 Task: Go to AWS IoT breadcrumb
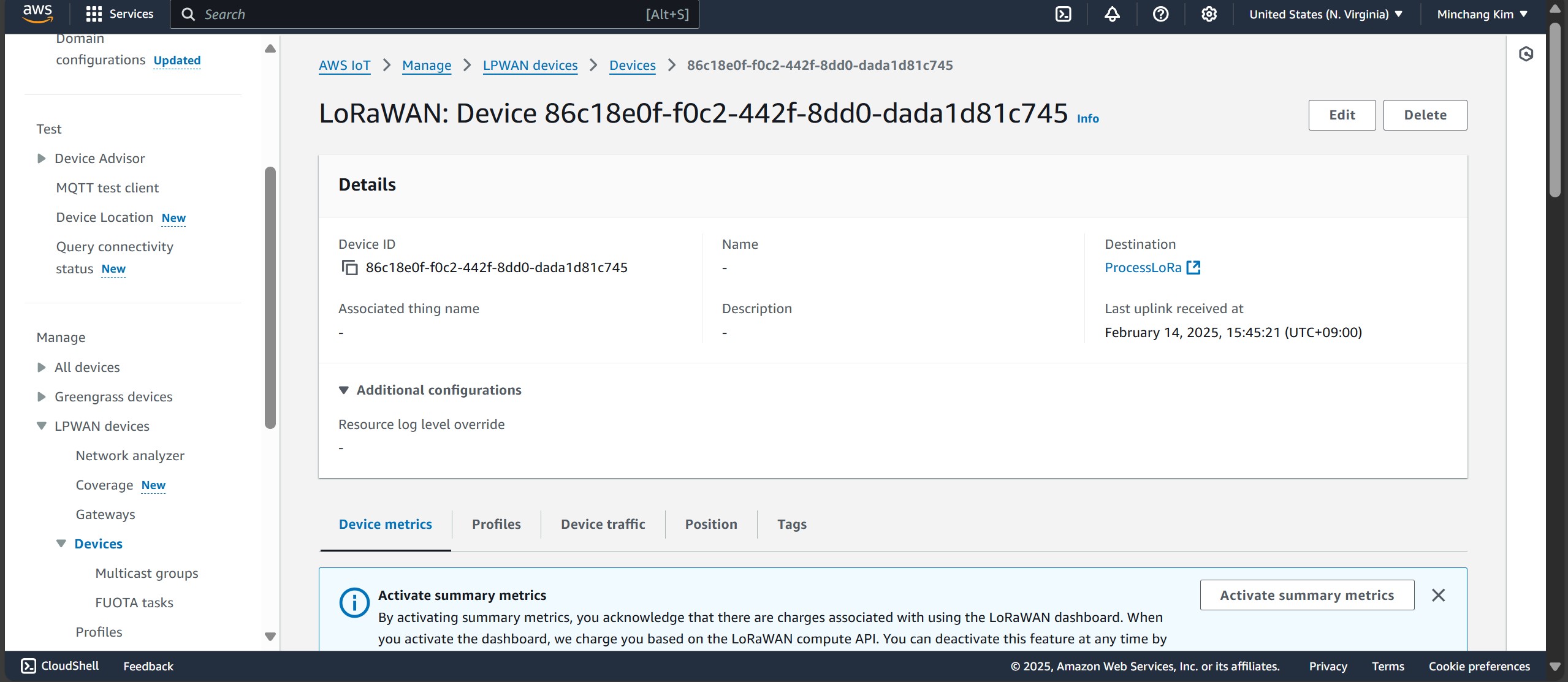[344, 66]
